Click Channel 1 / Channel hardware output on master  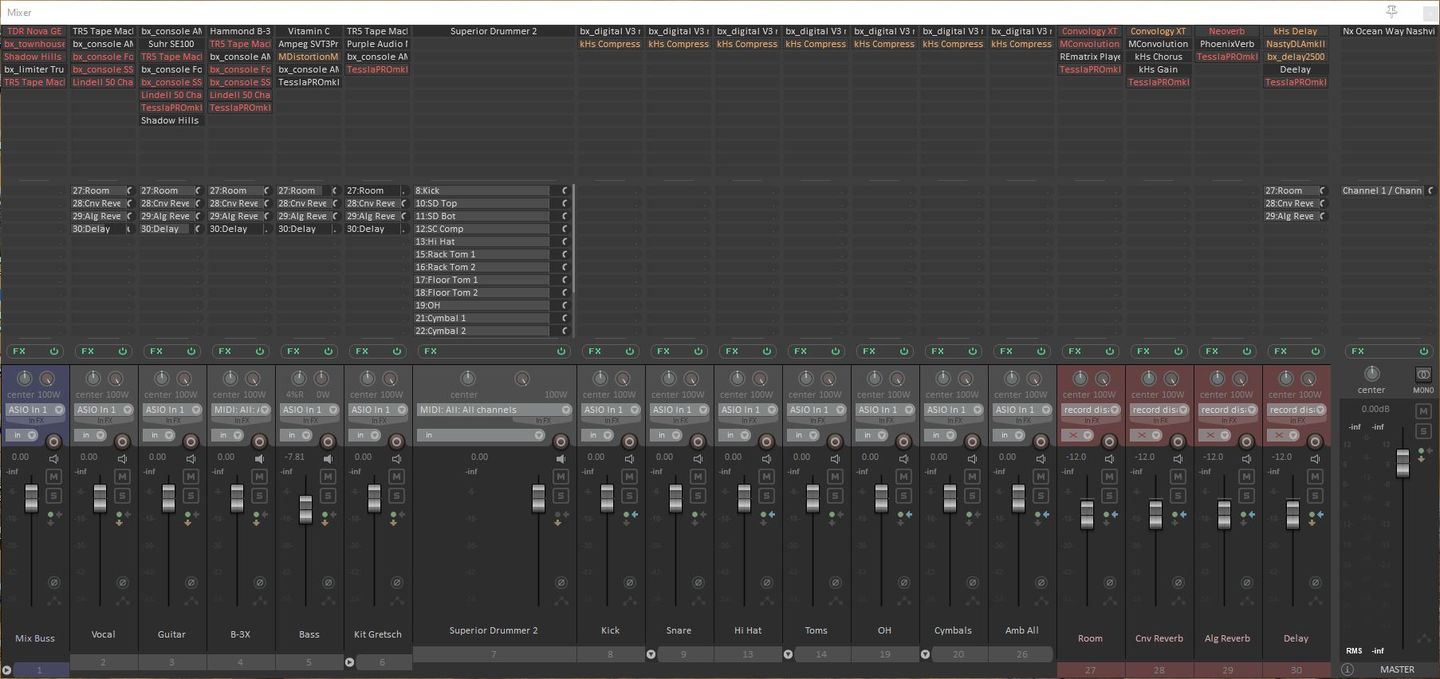pos(1384,191)
